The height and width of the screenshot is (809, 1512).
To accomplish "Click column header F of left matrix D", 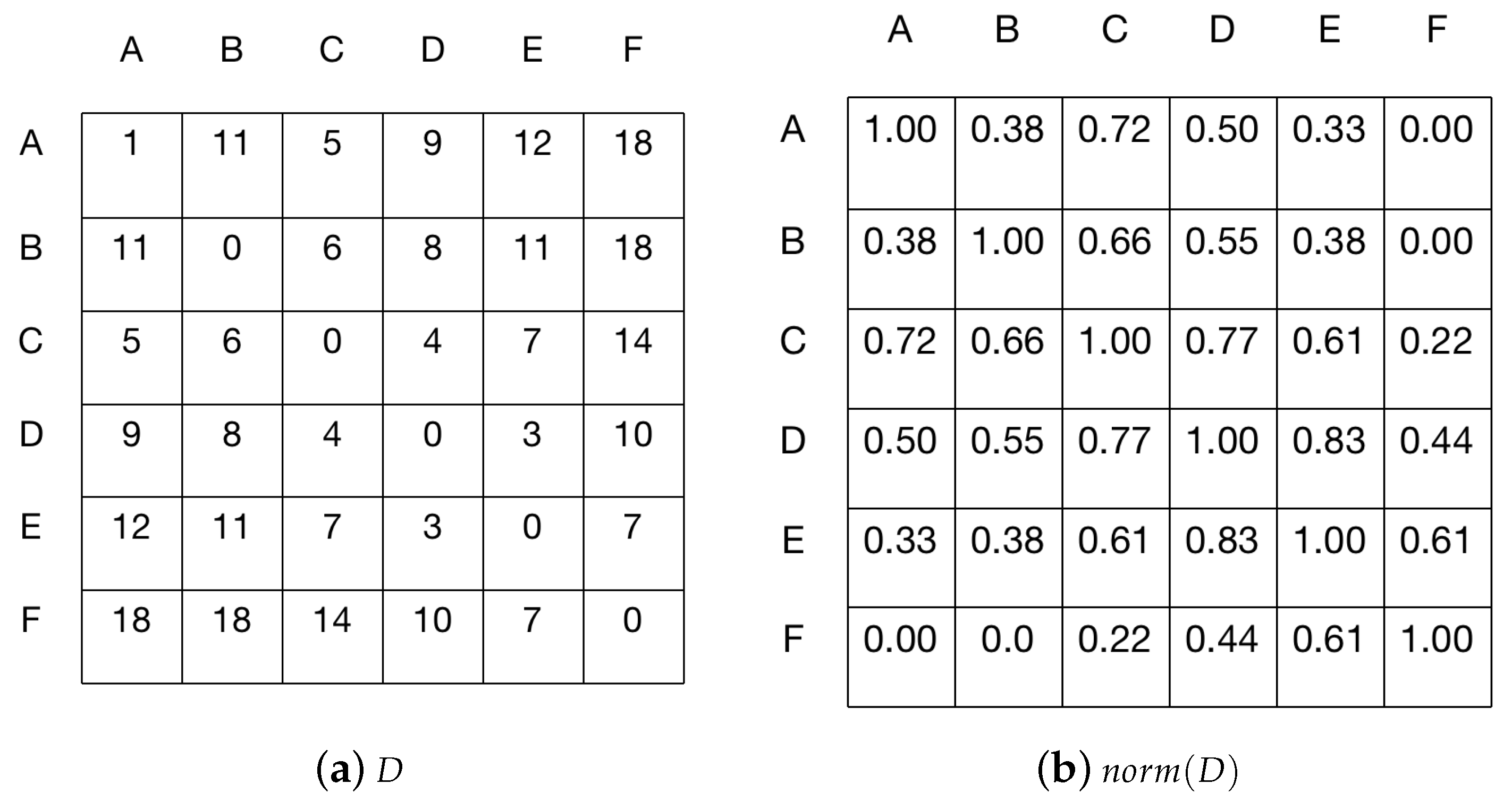I will (632, 49).
